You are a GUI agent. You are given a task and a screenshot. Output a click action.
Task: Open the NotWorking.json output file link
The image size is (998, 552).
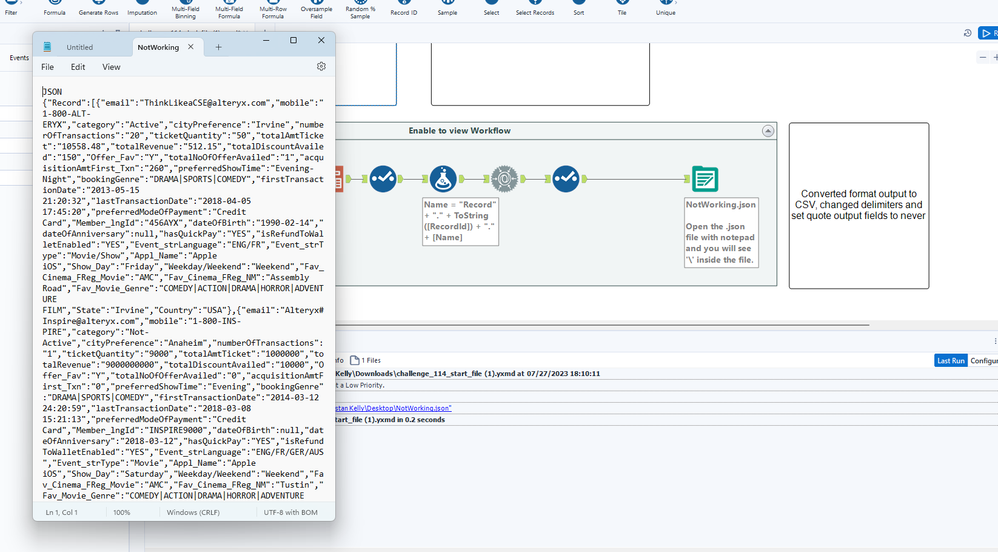click(x=393, y=408)
